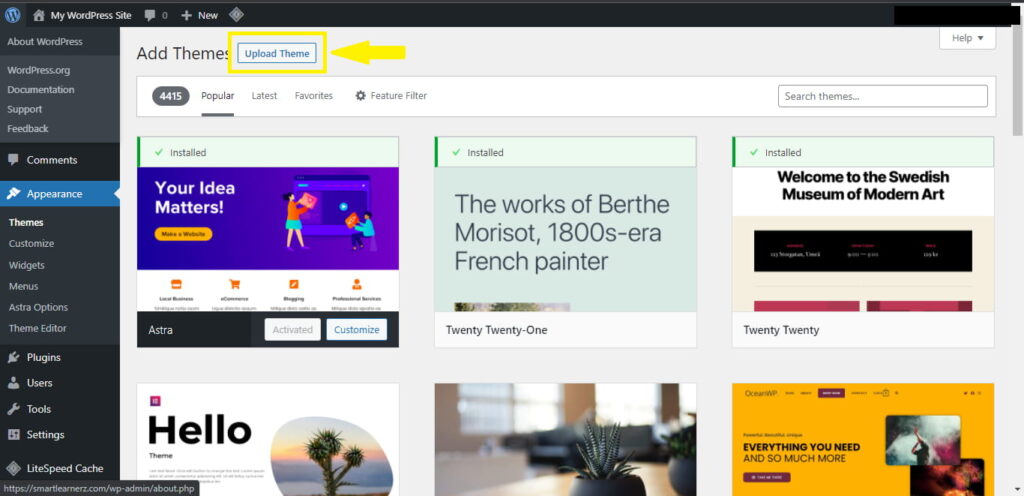Click the eCommerce cart icon in Astra preview
The width and height of the screenshot is (1024, 496).
coord(234,284)
